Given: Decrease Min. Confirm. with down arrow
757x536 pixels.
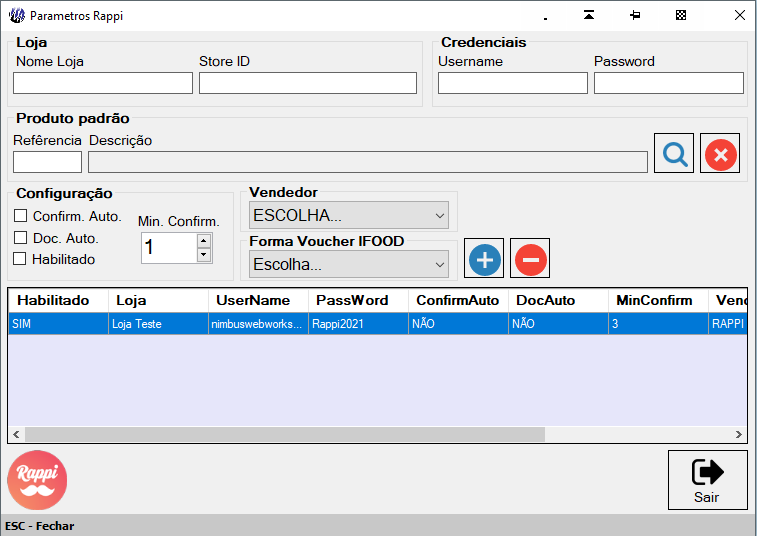Looking at the screenshot, I should [204, 254].
